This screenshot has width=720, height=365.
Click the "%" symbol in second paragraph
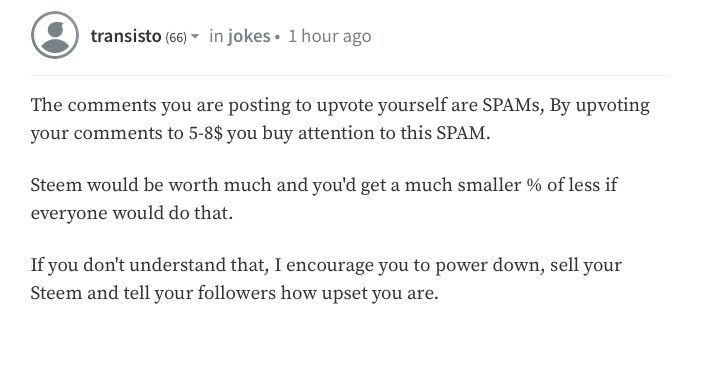[x=534, y=185]
